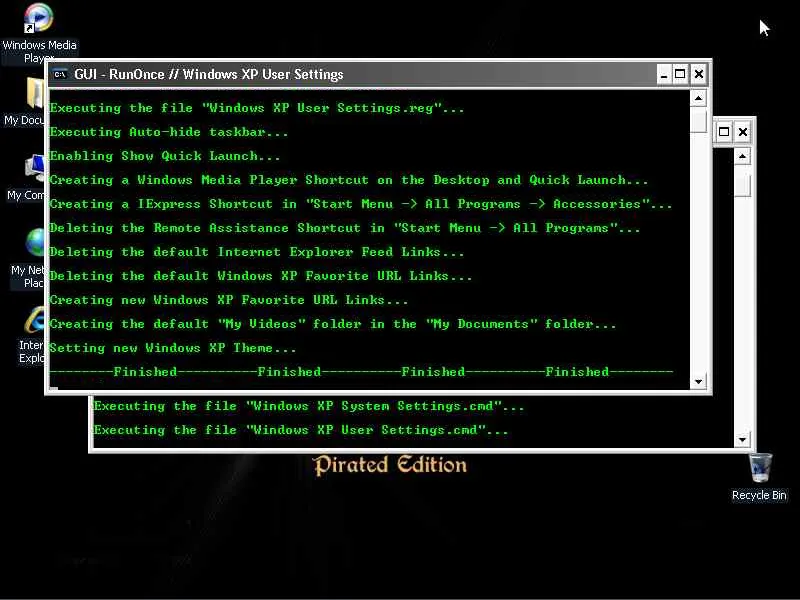
Task: Click the 'Finished' separator line
Action: [361, 372]
